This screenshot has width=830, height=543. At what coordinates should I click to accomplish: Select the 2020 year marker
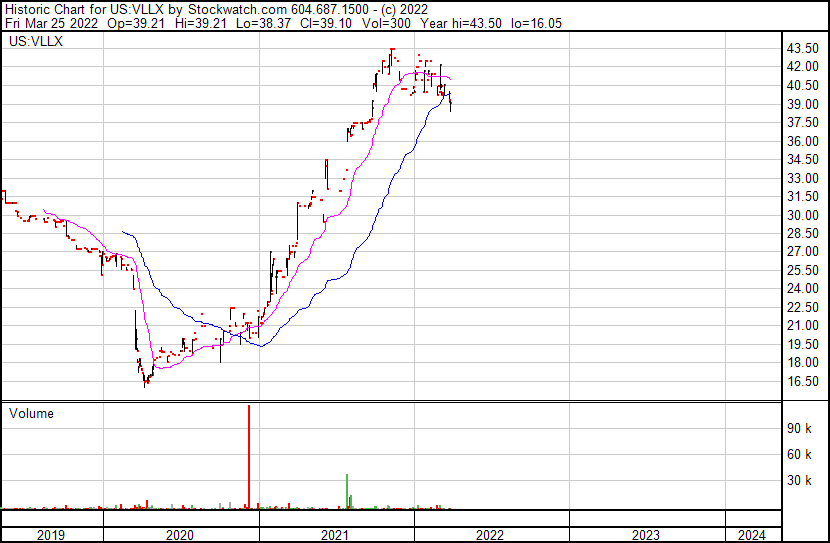pyautogui.click(x=181, y=535)
